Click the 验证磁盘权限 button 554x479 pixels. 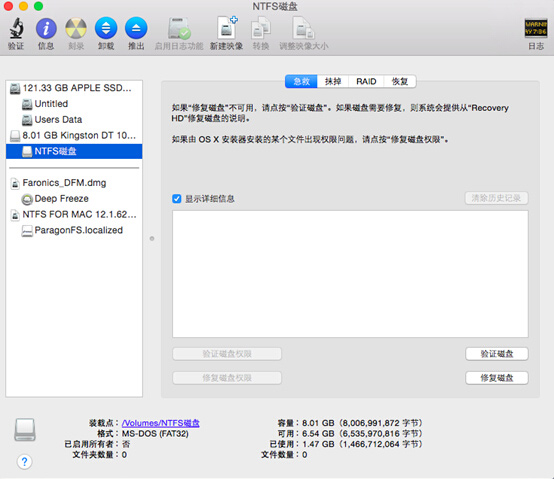point(227,354)
